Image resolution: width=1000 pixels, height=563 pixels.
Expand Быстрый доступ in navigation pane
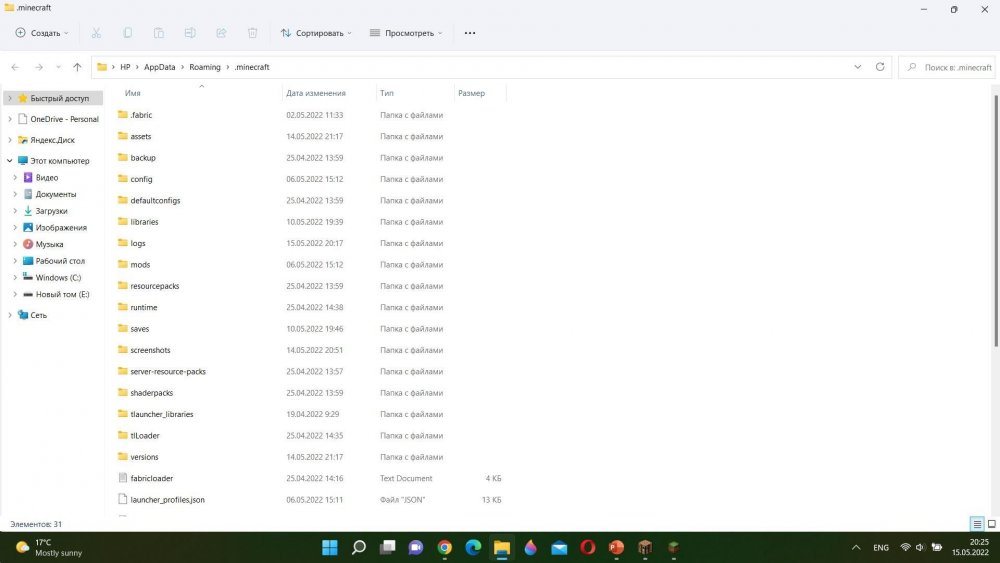(10, 98)
